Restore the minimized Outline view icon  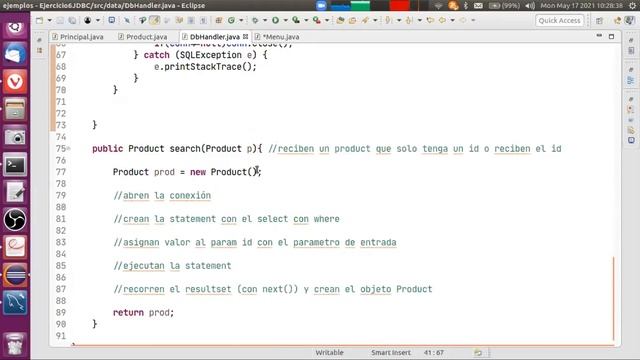point(631,81)
